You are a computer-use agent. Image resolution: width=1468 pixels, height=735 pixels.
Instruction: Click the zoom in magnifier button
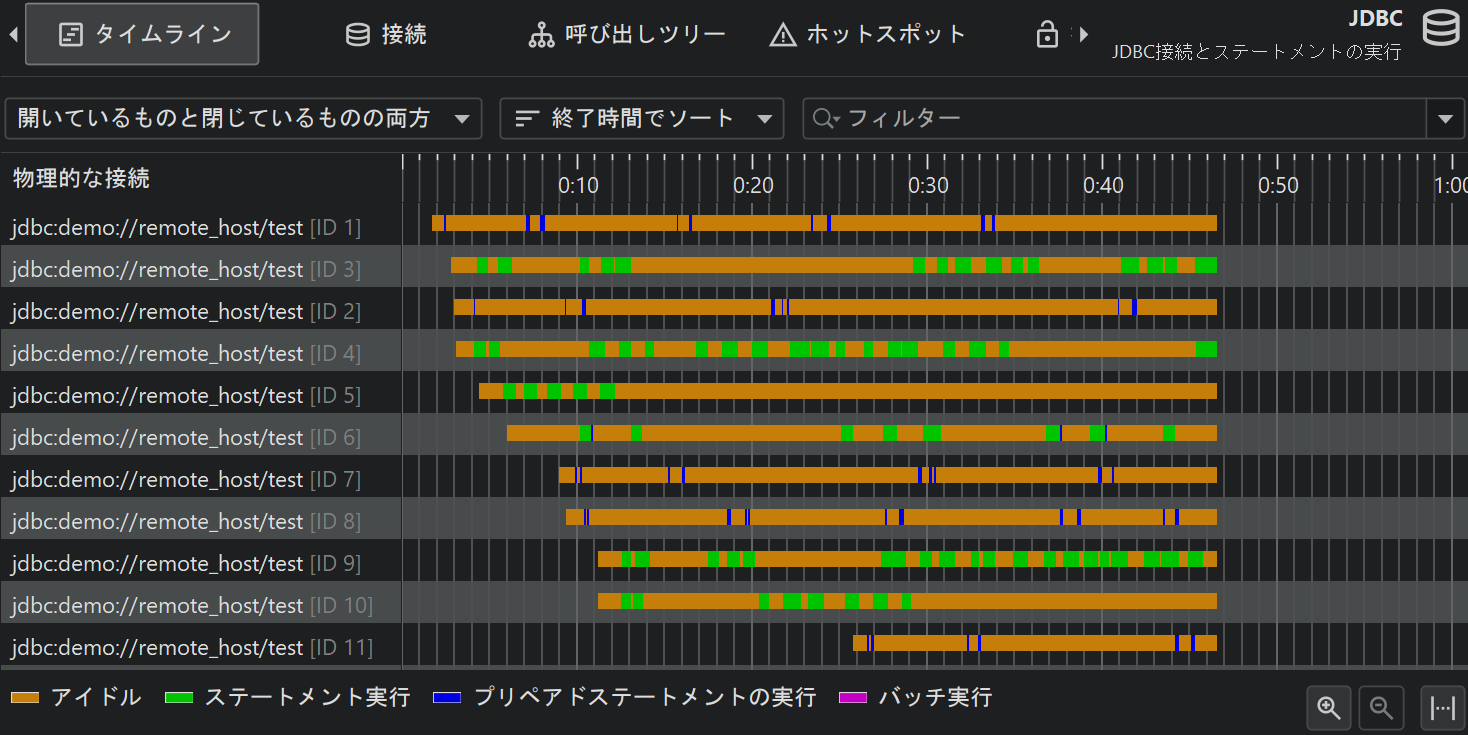1329,708
